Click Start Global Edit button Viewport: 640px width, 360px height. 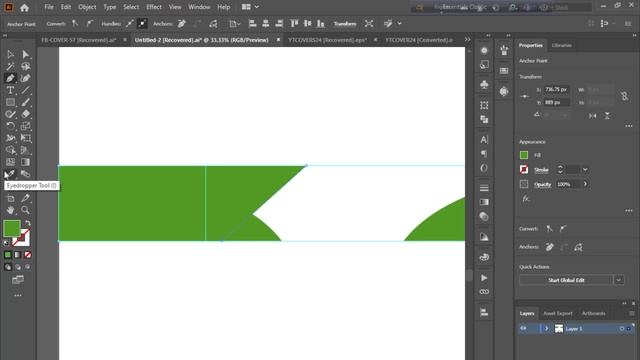[x=566, y=280]
